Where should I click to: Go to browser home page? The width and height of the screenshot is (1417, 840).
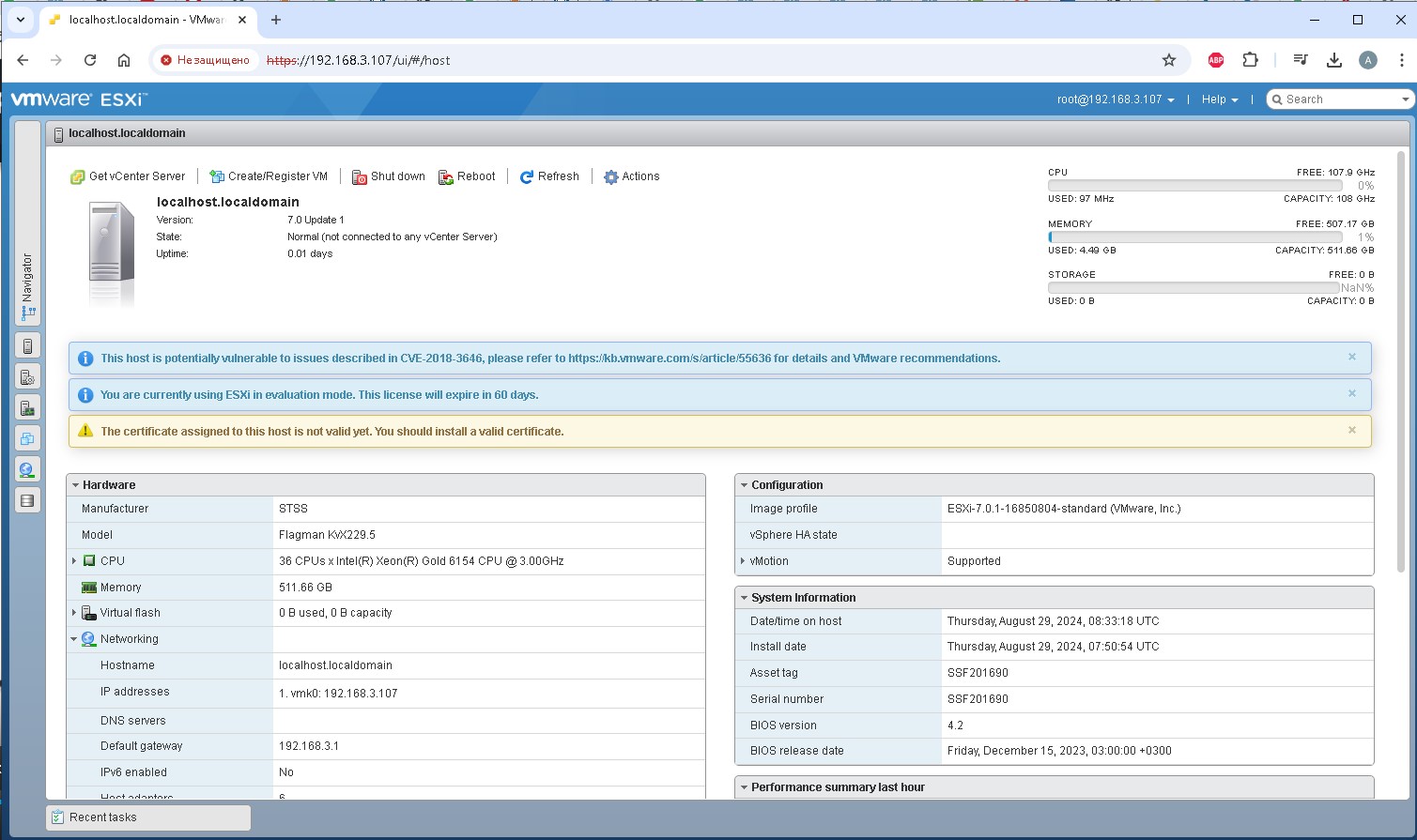pos(124,60)
